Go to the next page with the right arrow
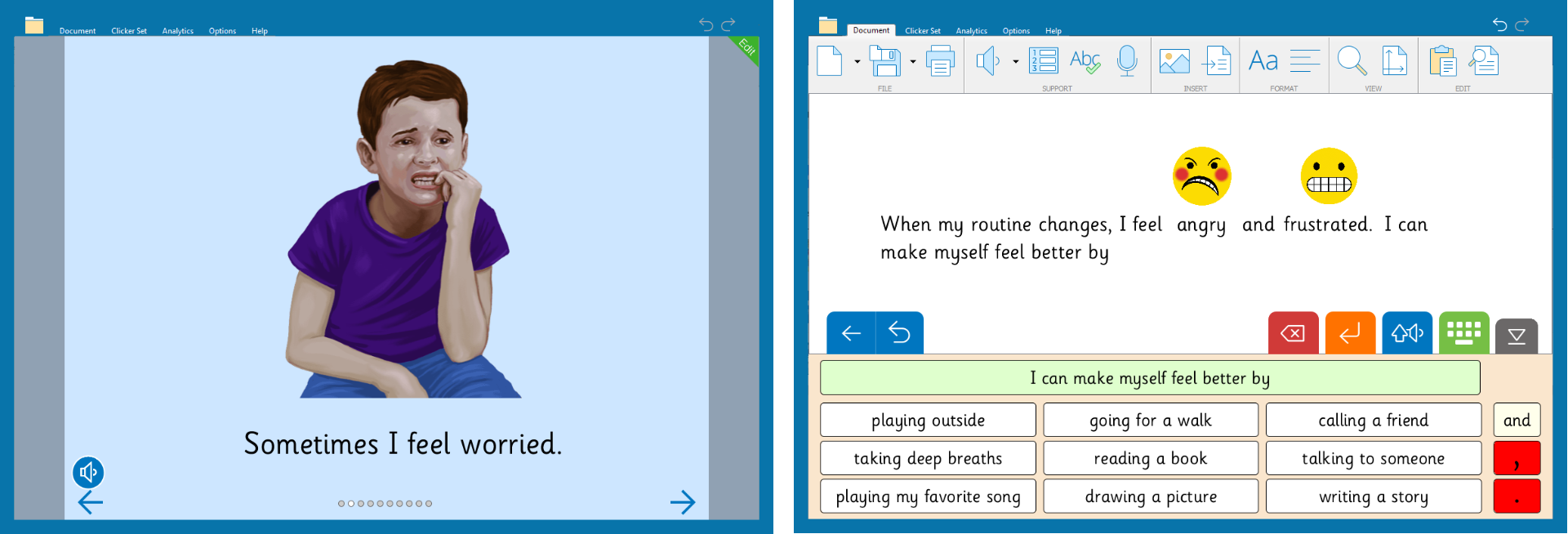 682,502
